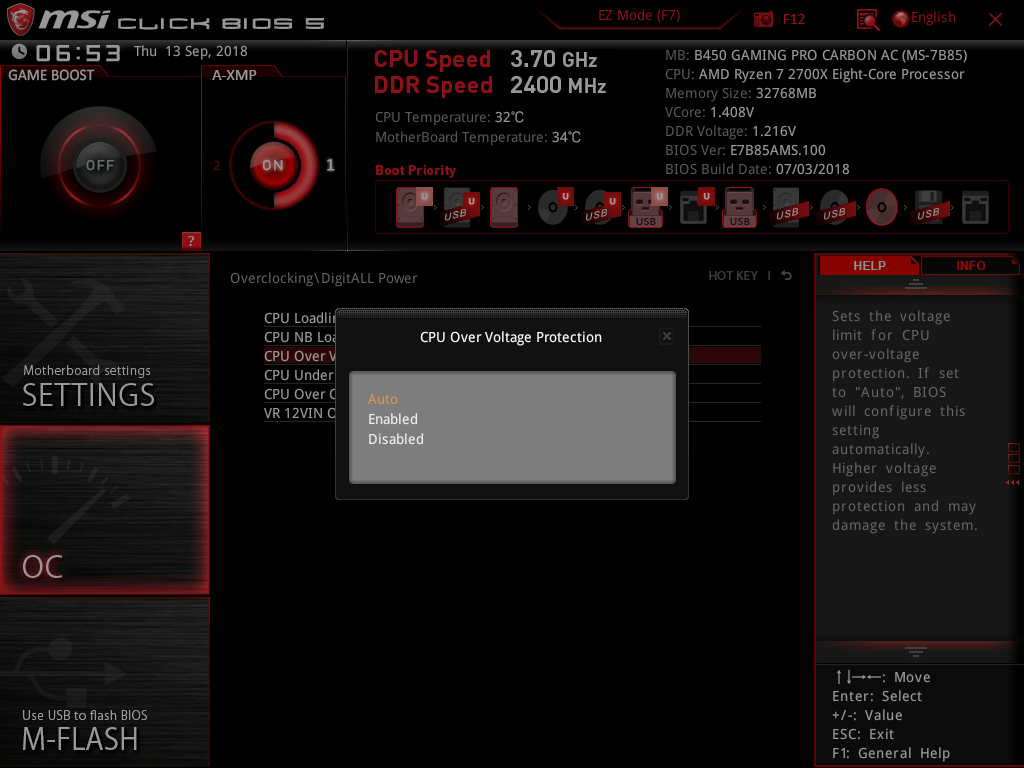This screenshot has height=768, width=1024.
Task: Switch to the HELP tab
Action: (x=869, y=265)
